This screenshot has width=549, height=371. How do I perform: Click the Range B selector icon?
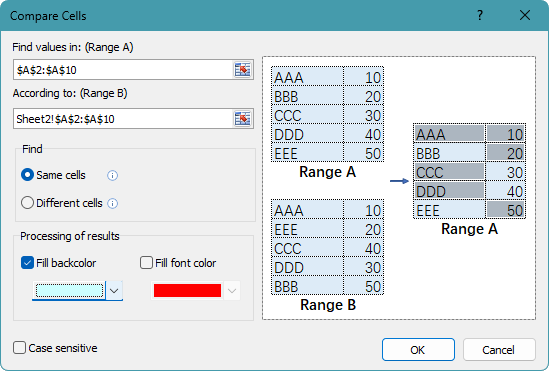(242, 119)
